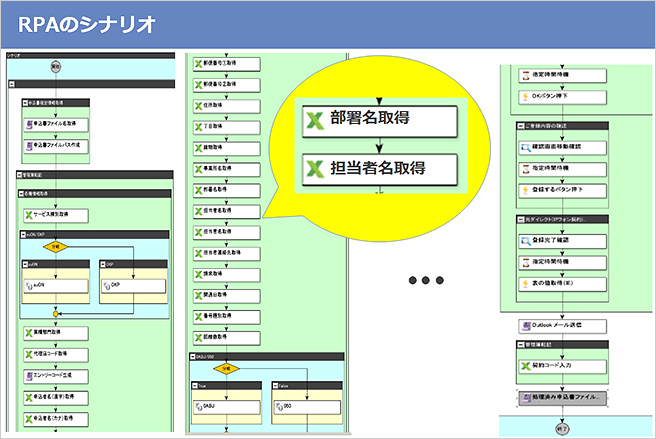Click the 登録するボタン押下 lightning icon
The image size is (656, 439).
(526, 188)
